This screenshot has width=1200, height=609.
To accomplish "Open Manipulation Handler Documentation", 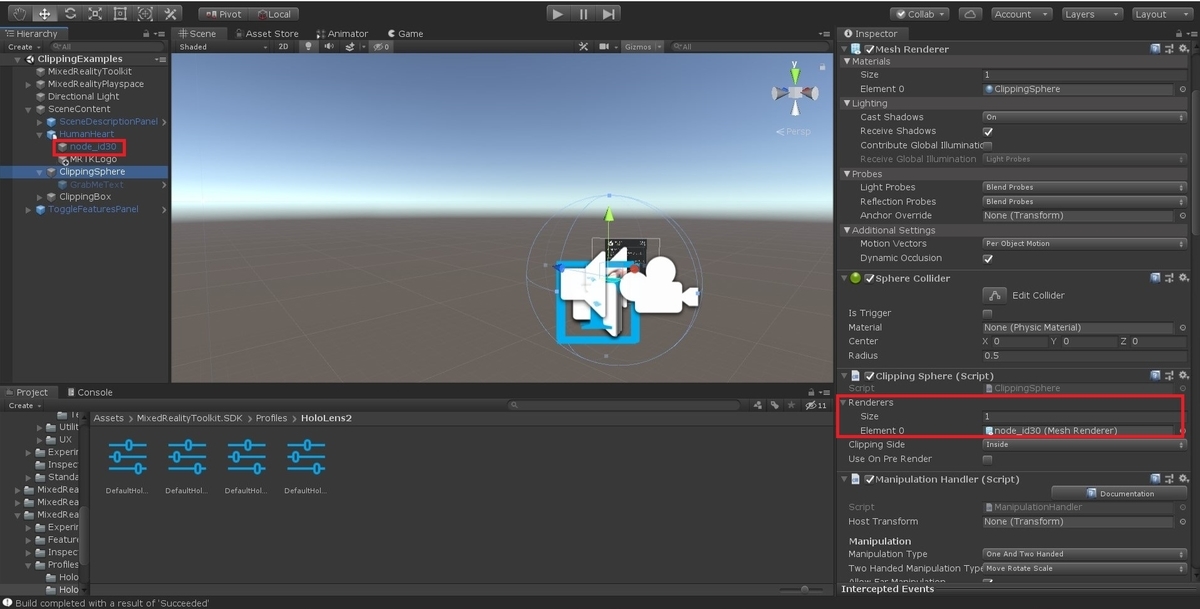I will pyautogui.click(x=1119, y=493).
